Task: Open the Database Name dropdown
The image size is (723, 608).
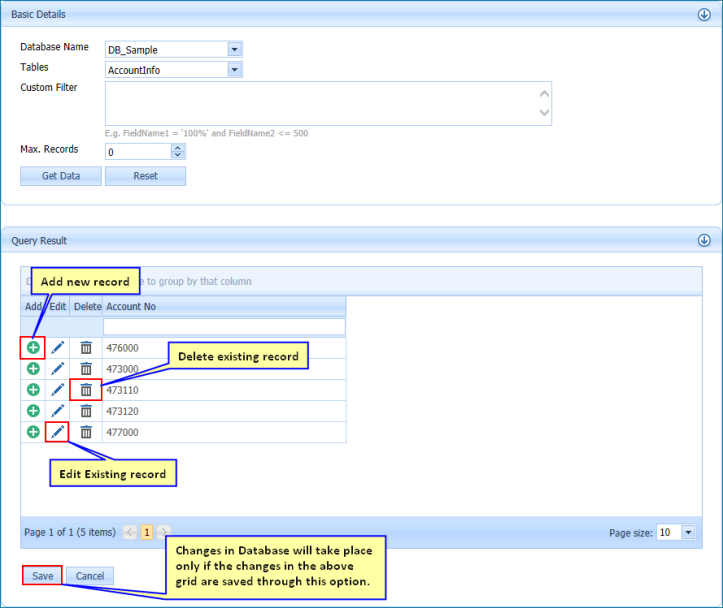Action: pyautogui.click(x=235, y=49)
